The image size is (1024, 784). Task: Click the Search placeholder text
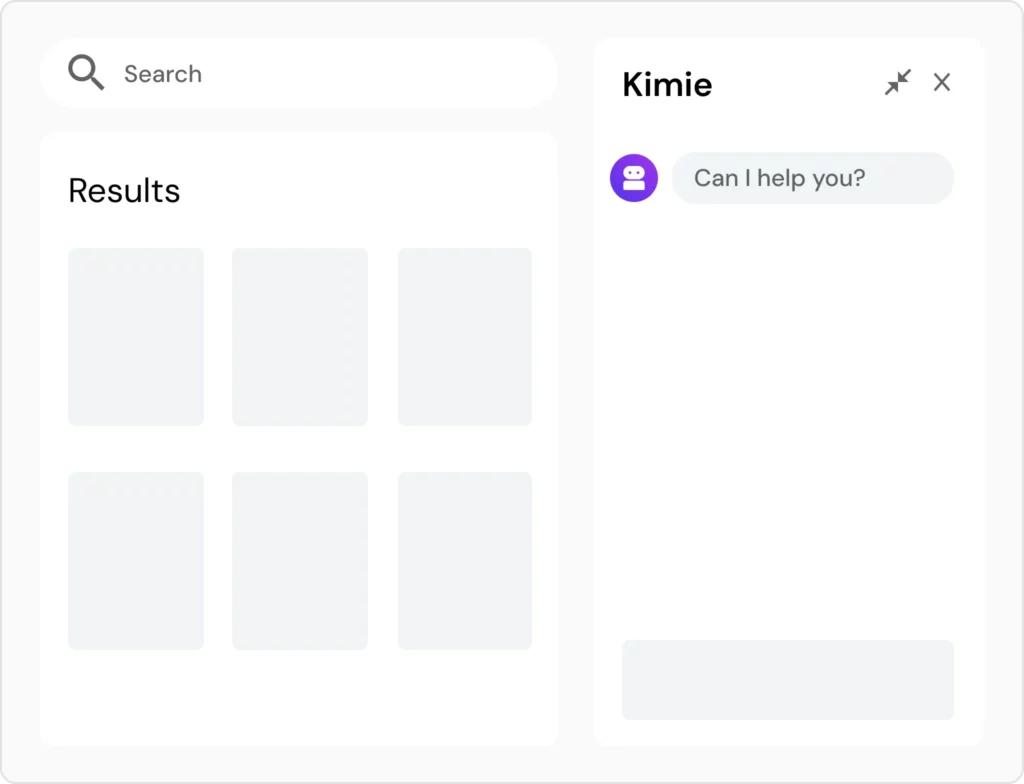(163, 74)
